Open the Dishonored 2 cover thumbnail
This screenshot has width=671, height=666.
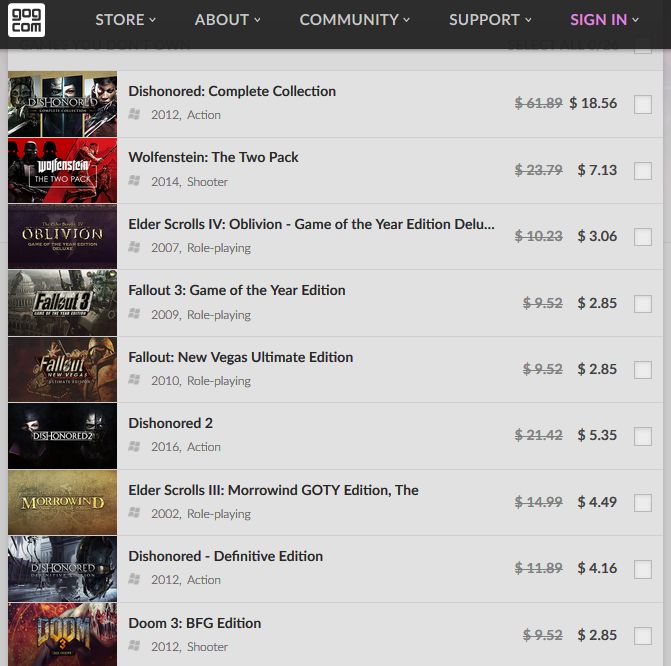tap(62, 436)
